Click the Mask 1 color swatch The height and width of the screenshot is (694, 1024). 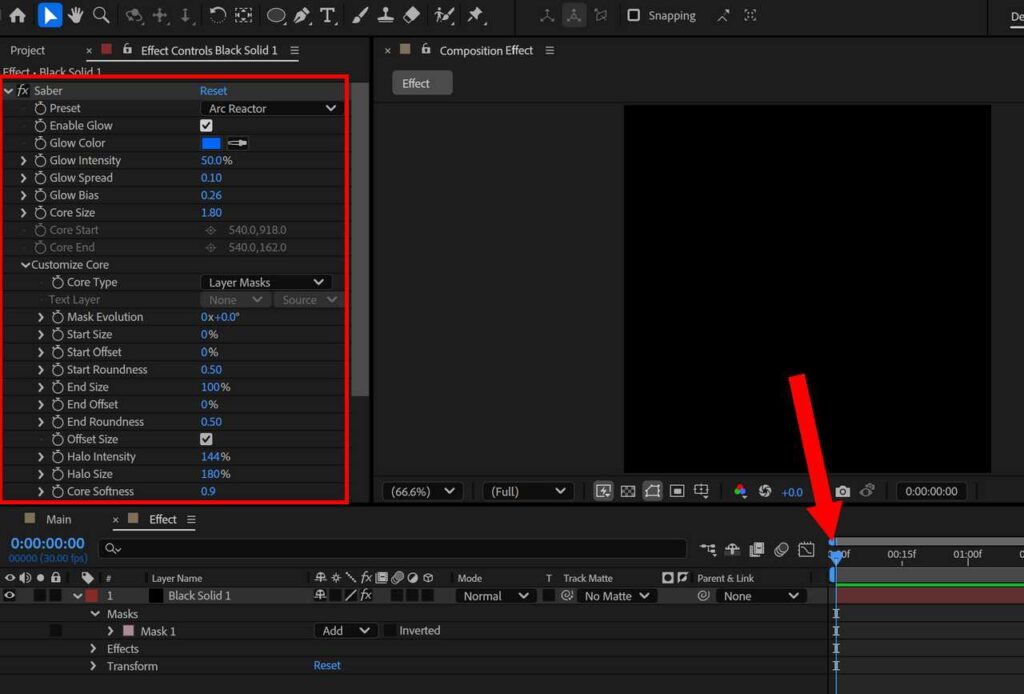[129, 631]
